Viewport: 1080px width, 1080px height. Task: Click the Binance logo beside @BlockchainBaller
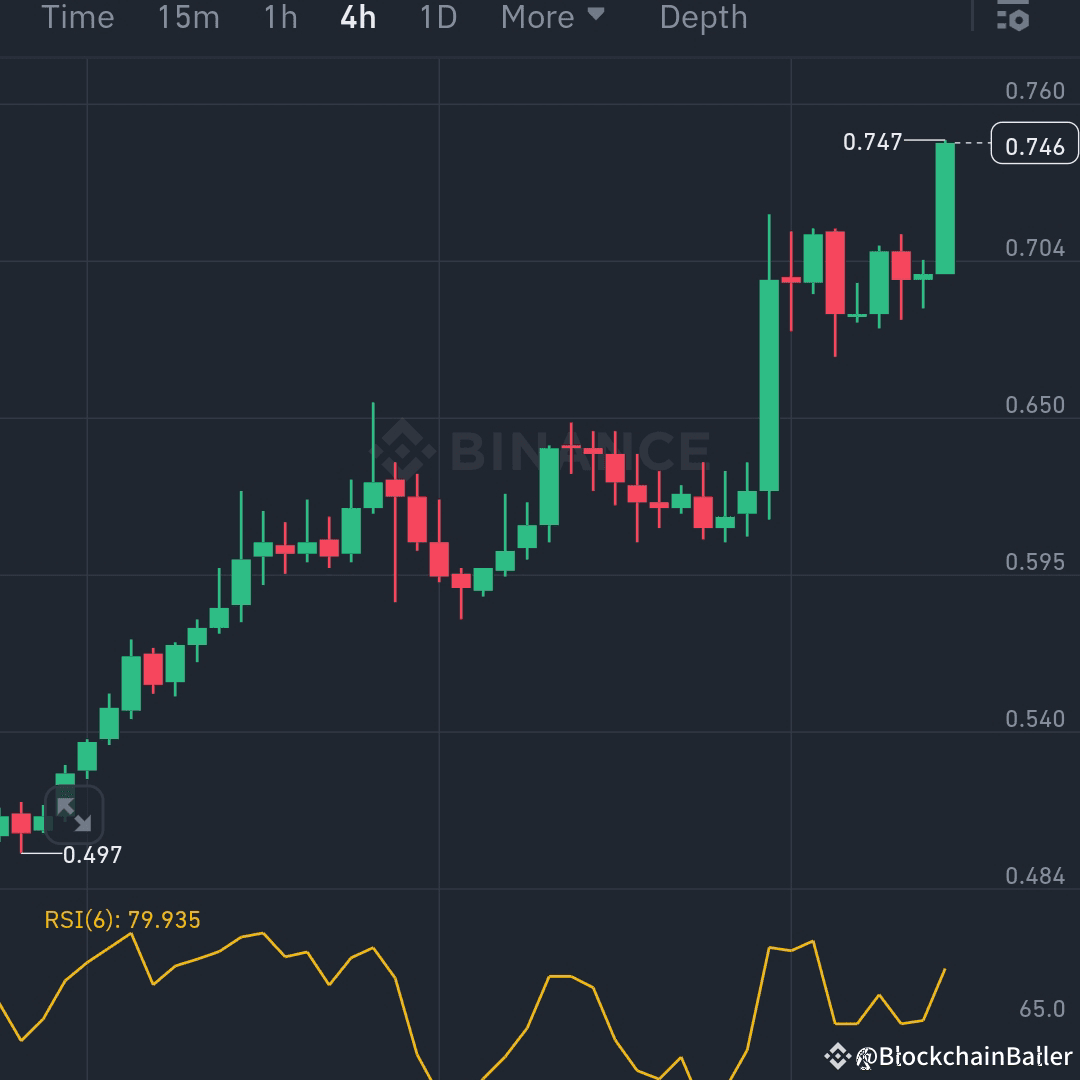(843, 1055)
